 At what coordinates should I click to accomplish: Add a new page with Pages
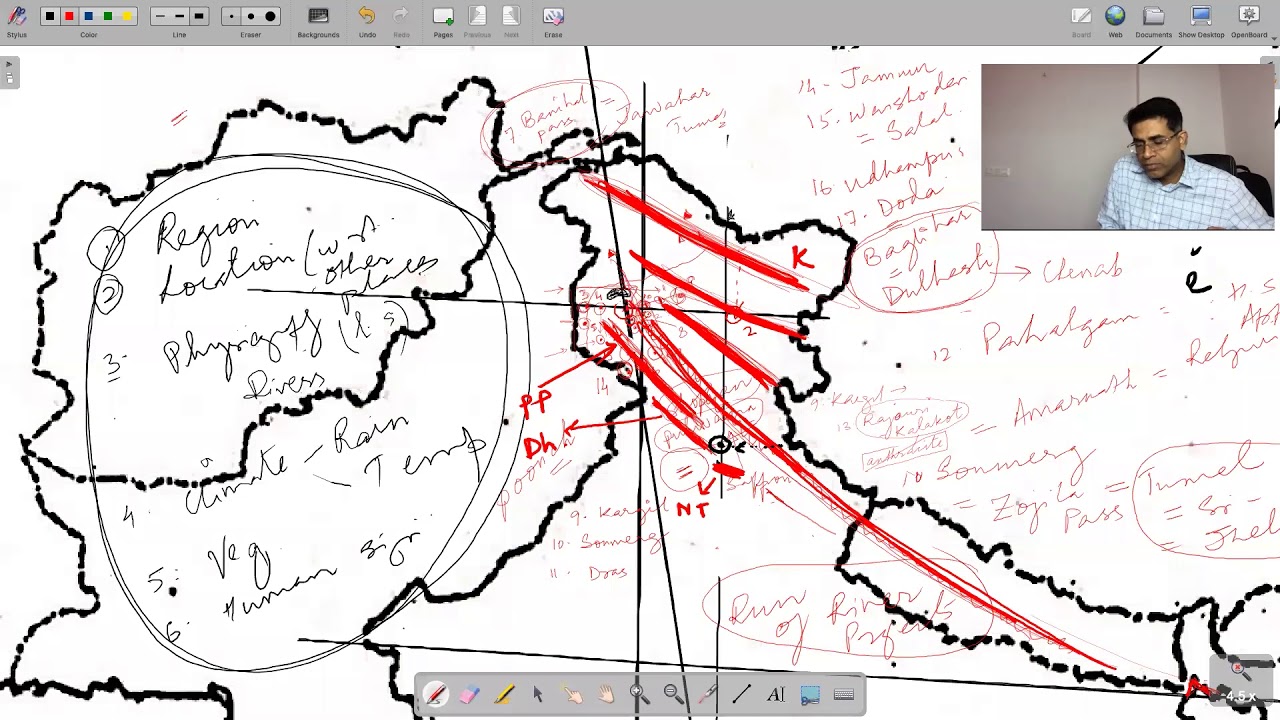[x=443, y=20]
